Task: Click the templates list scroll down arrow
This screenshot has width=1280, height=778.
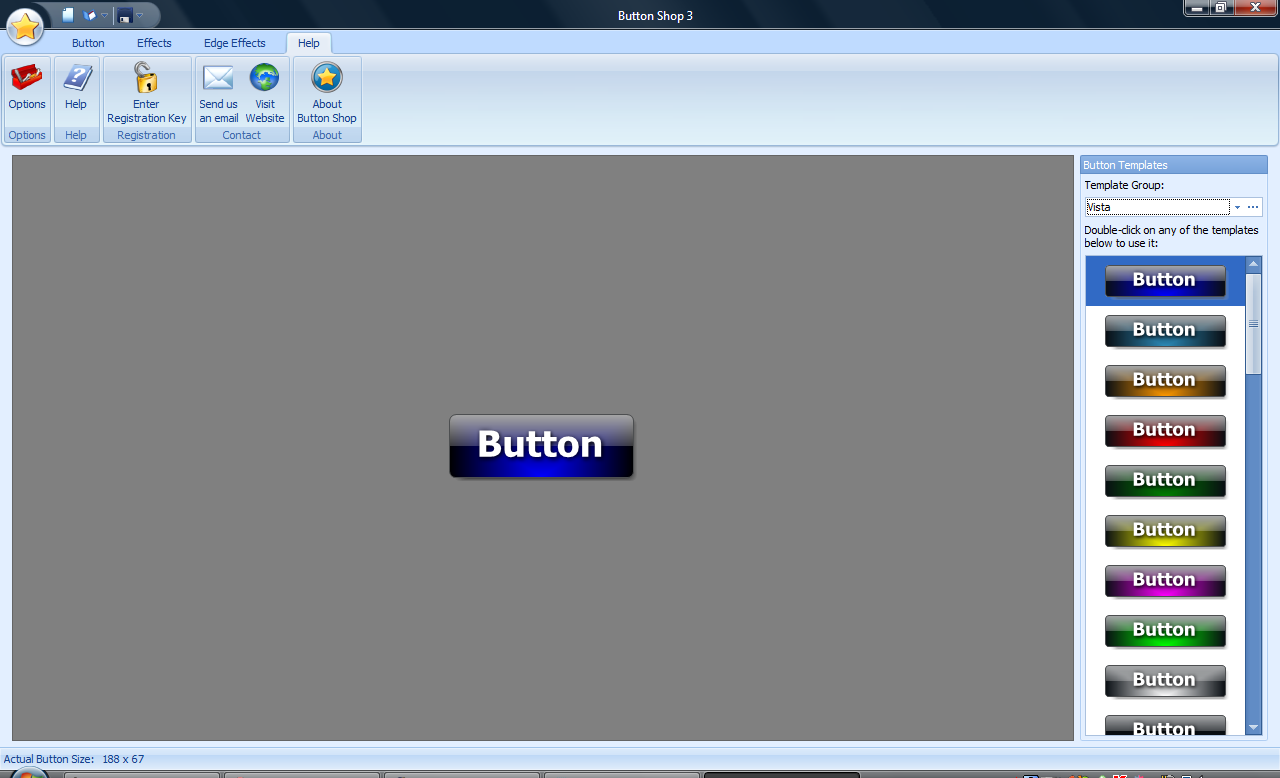Action: pos(1254,727)
